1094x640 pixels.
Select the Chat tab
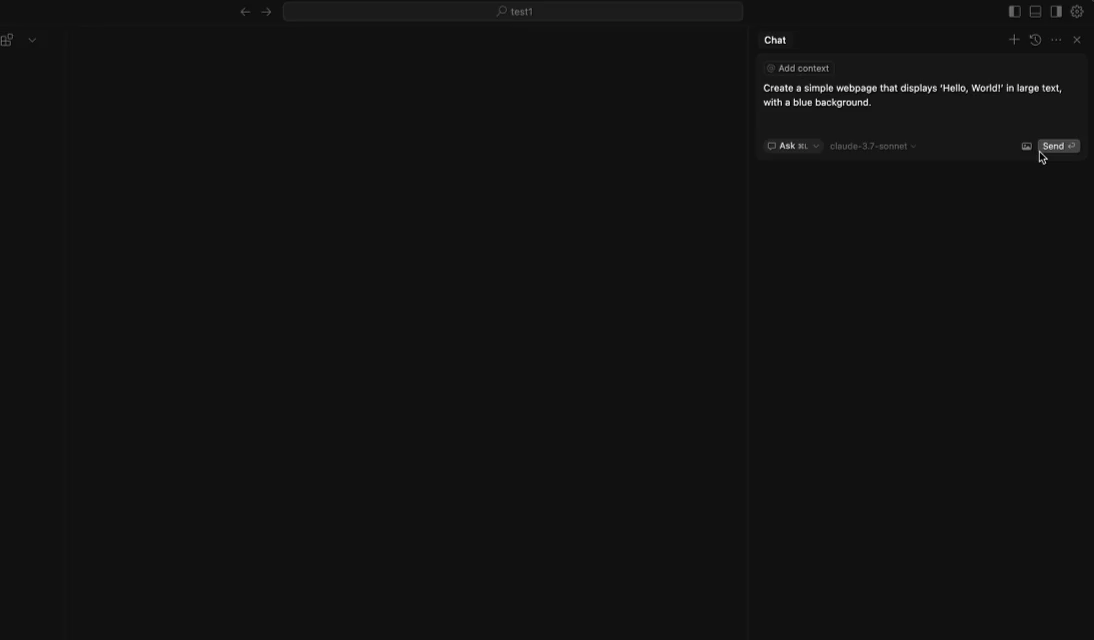click(x=774, y=40)
